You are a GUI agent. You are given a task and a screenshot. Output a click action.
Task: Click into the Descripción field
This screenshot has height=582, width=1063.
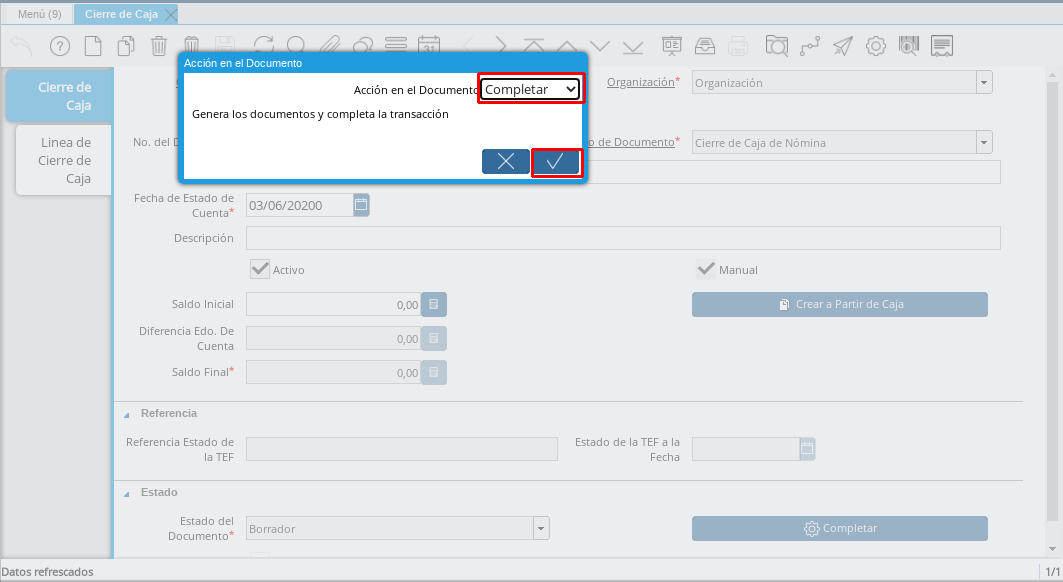[622, 238]
